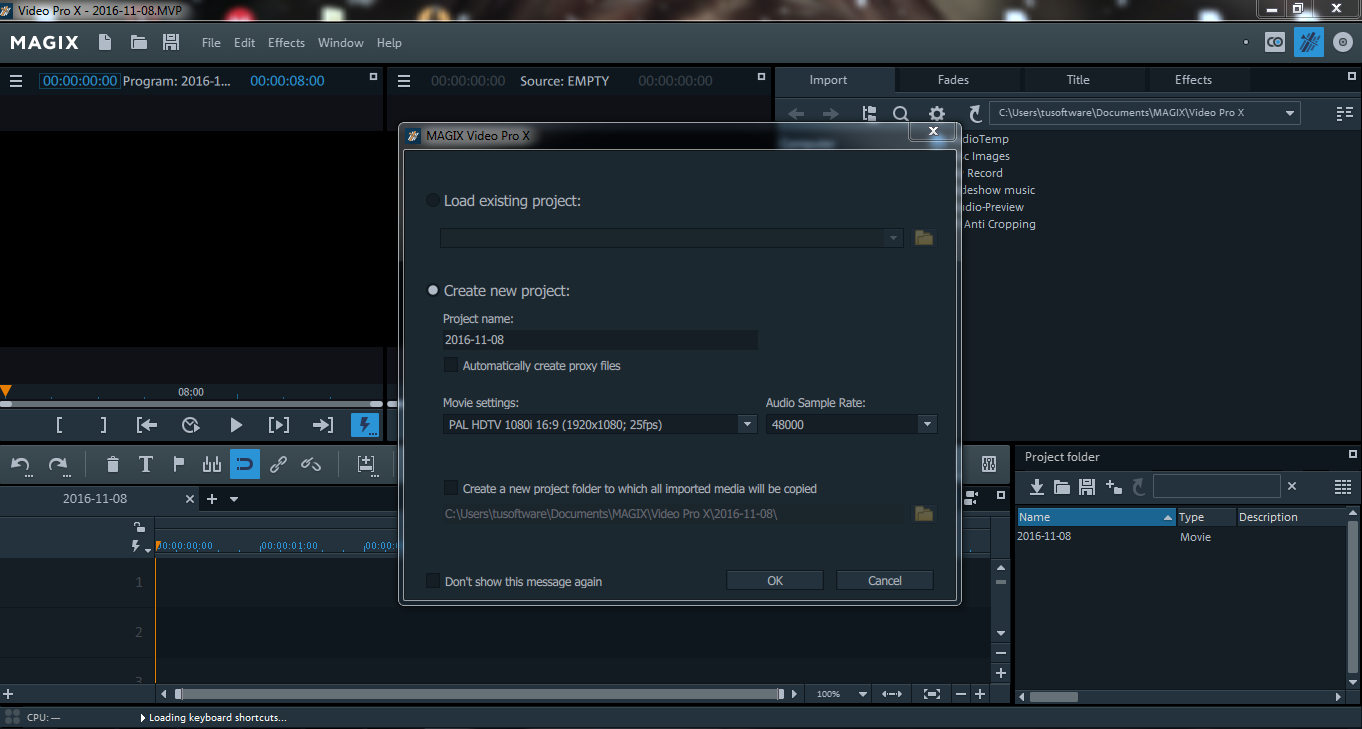This screenshot has height=729, width=1362.
Task: Start playback in the program monitor
Action: [x=236, y=425]
